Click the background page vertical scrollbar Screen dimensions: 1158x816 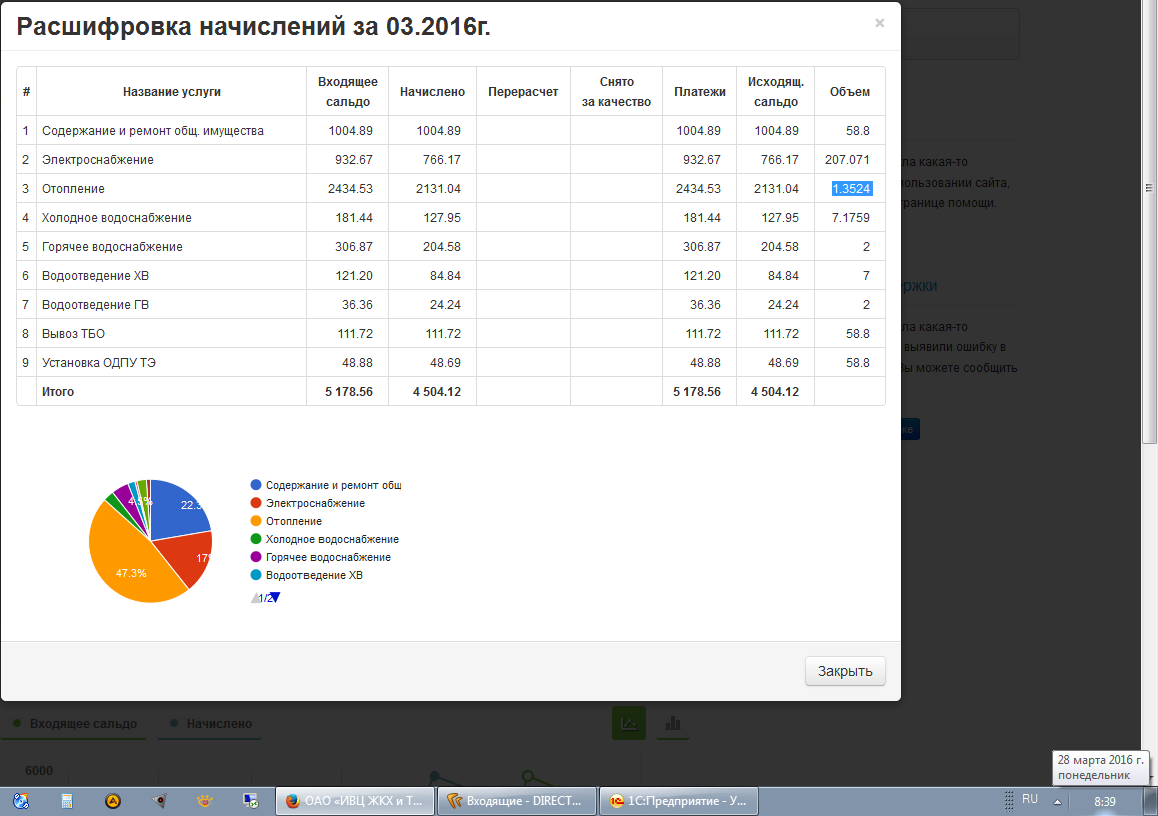[1149, 222]
